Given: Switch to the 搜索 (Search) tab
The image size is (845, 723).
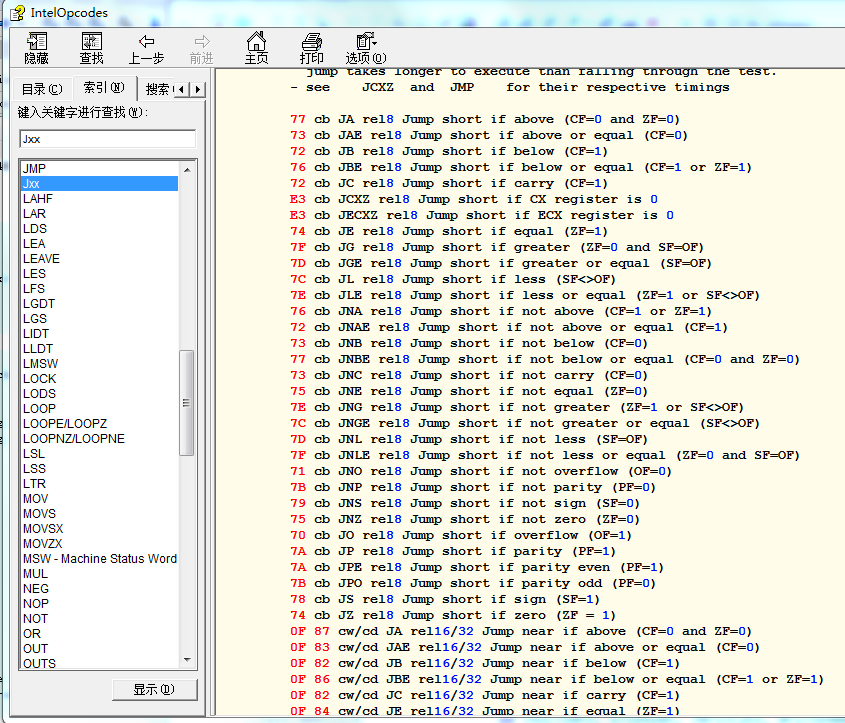Looking at the screenshot, I should [157, 89].
